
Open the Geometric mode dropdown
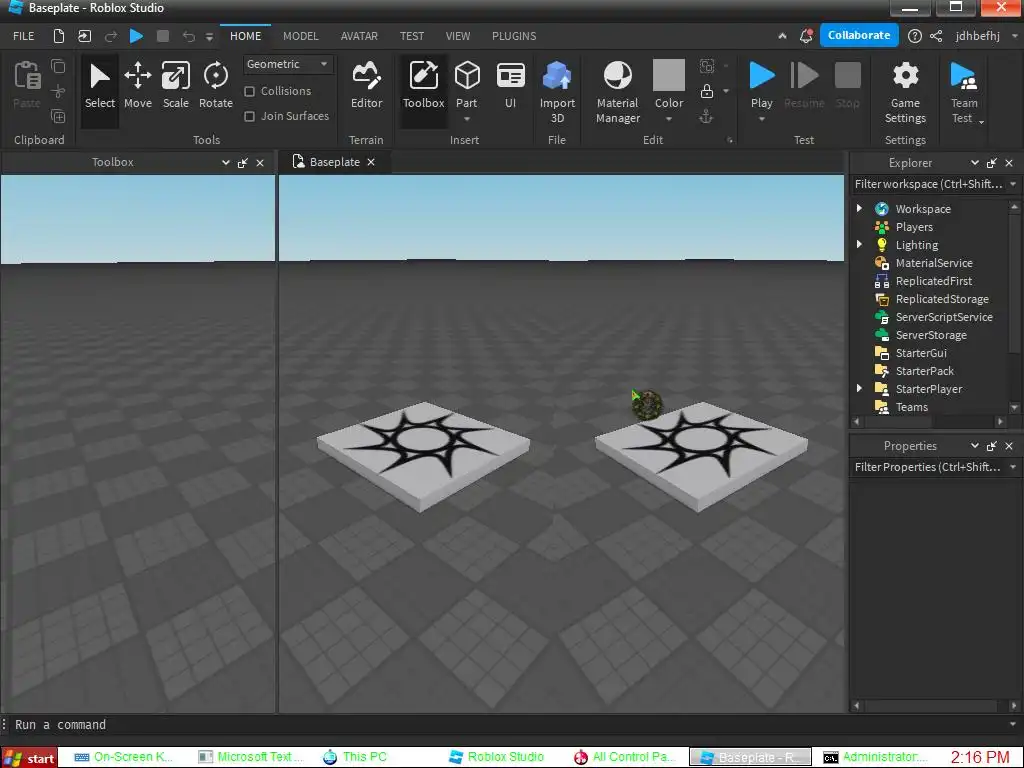coord(287,64)
